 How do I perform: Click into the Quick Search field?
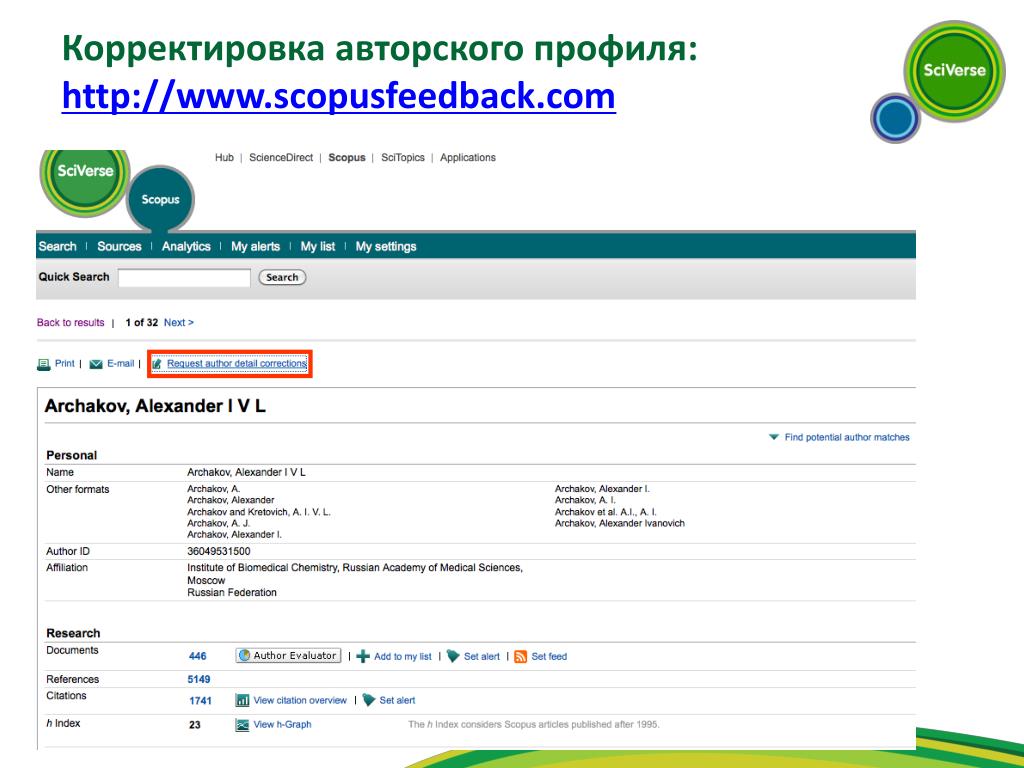pyautogui.click(x=184, y=278)
